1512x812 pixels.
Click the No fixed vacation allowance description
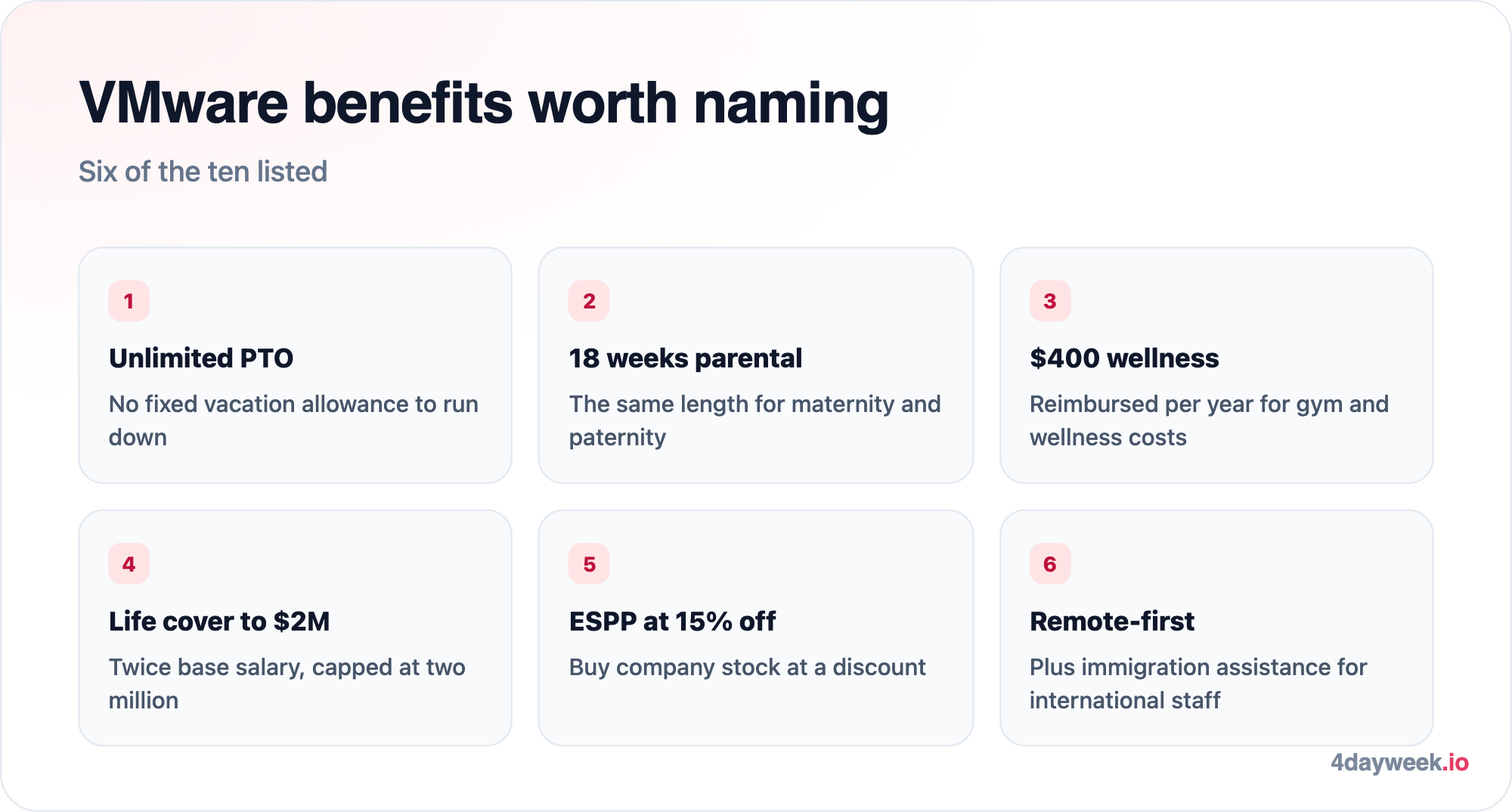(293, 420)
